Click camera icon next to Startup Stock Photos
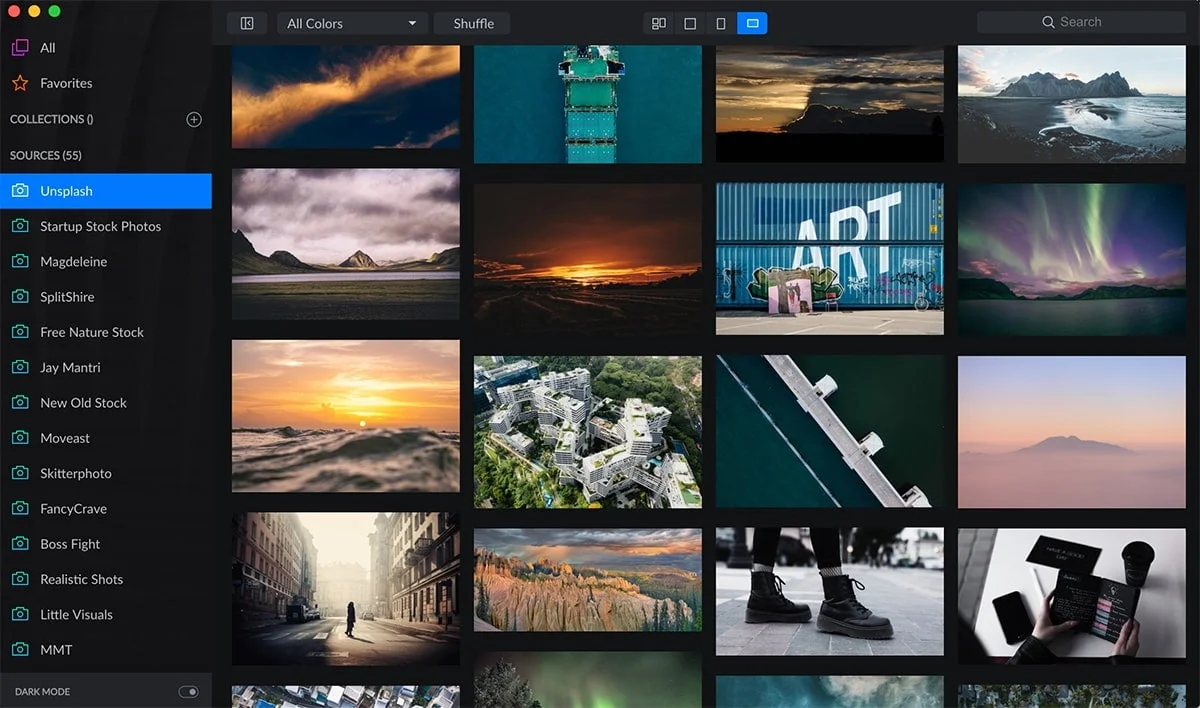 coord(20,226)
